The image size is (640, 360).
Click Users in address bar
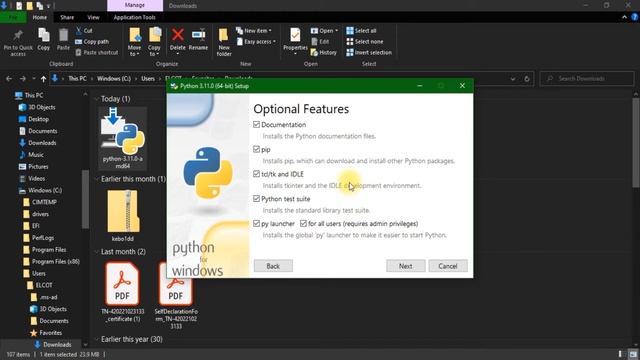148,79
